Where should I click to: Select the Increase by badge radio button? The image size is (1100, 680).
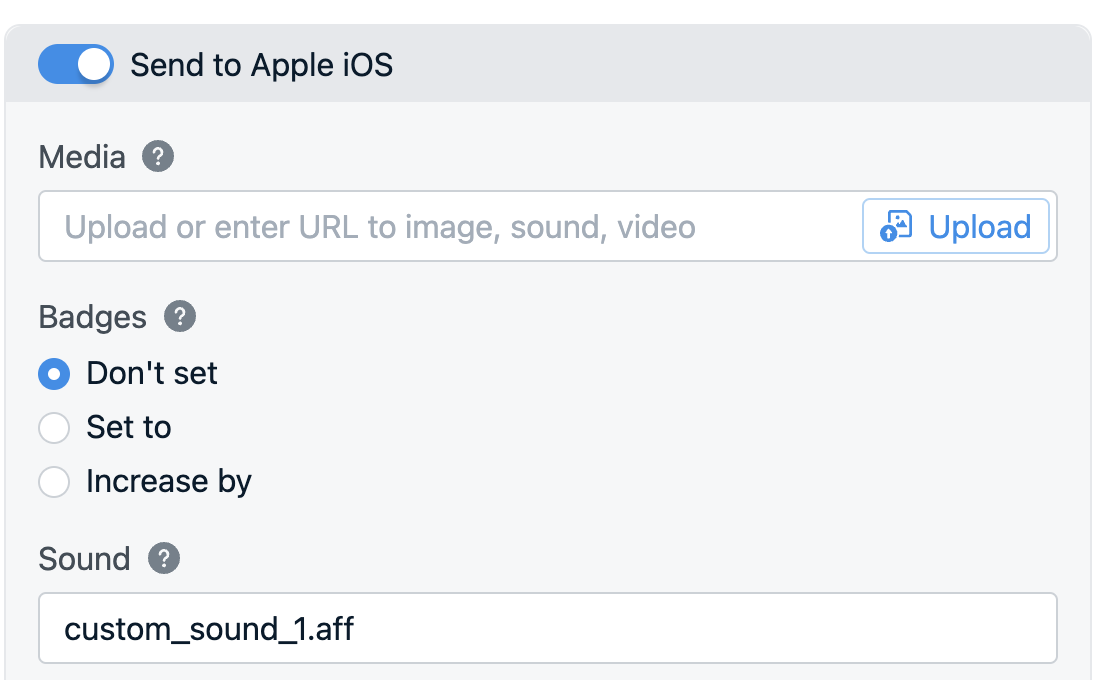pyautogui.click(x=54, y=482)
